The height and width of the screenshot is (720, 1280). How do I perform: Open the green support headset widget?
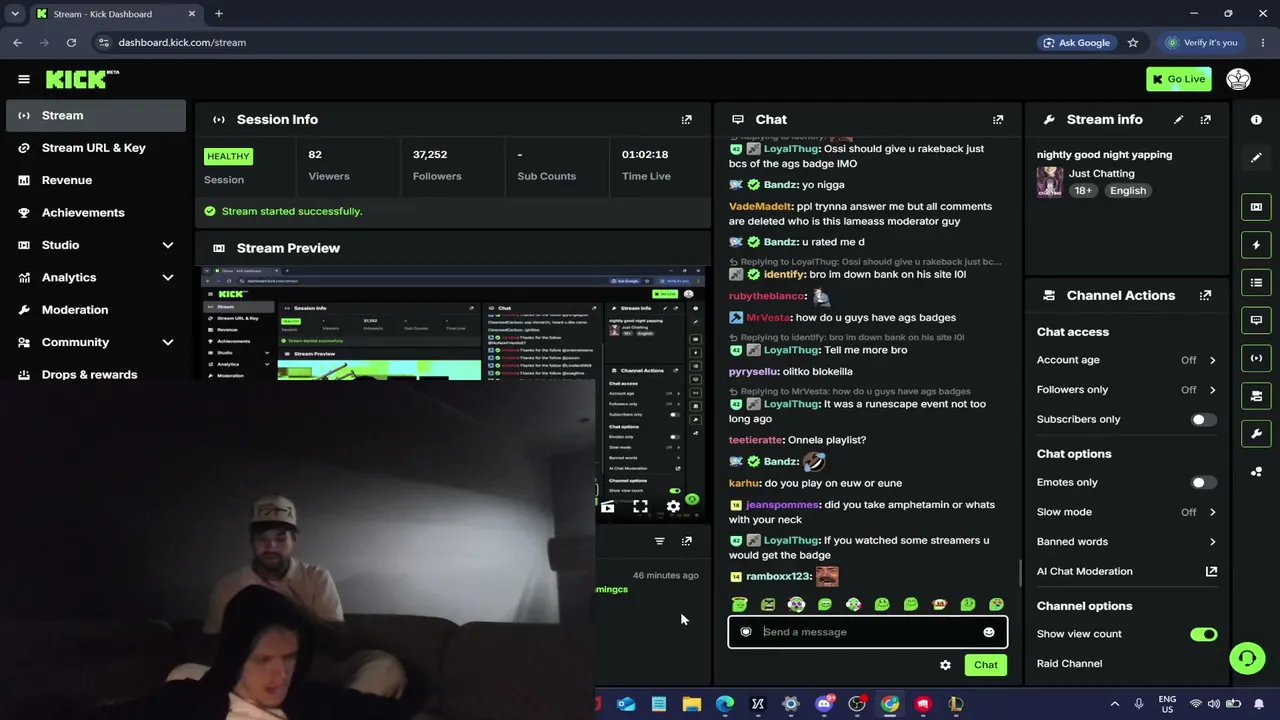(1247, 658)
